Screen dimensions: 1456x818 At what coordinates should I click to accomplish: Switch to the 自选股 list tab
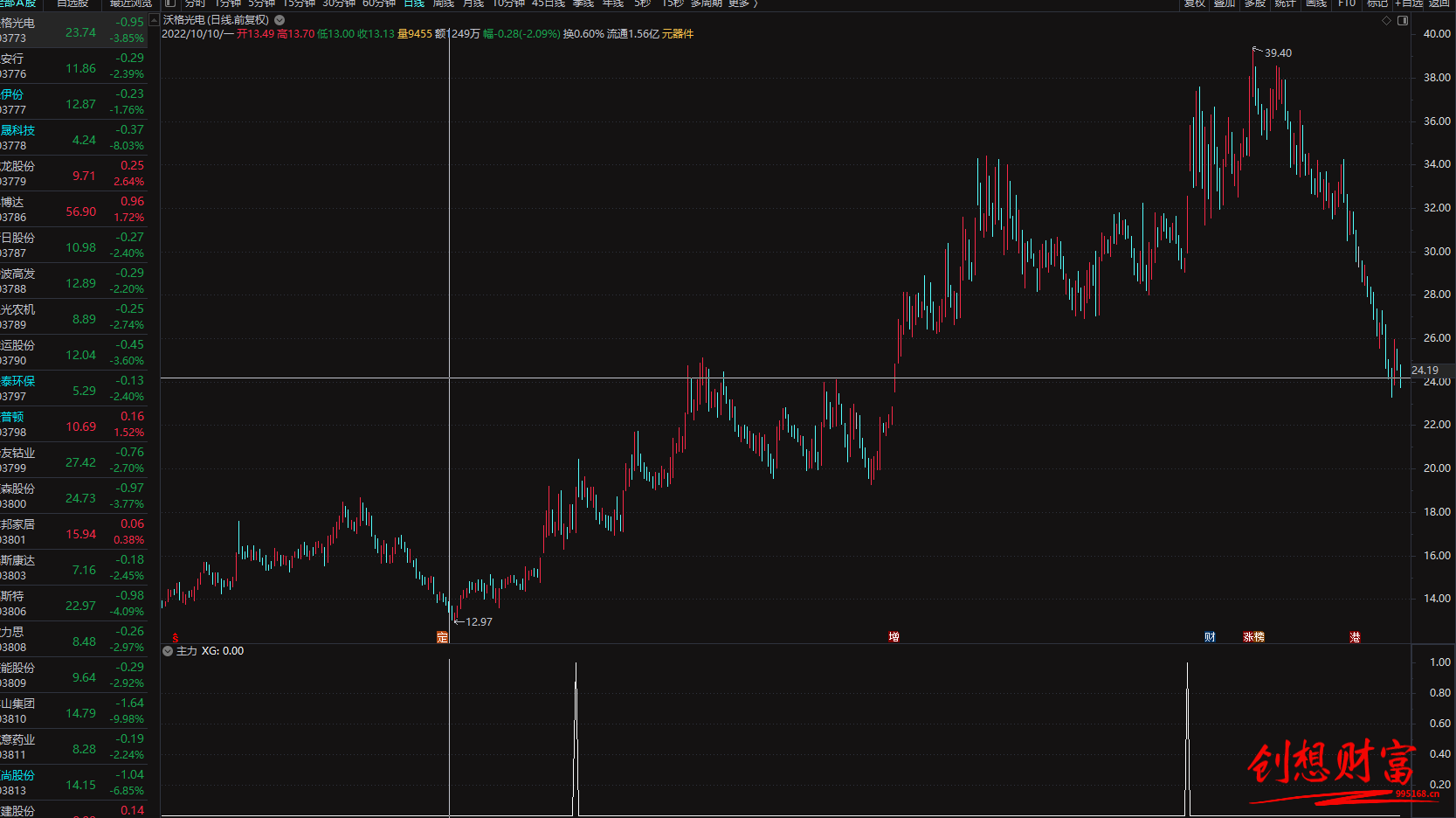click(72, 3)
